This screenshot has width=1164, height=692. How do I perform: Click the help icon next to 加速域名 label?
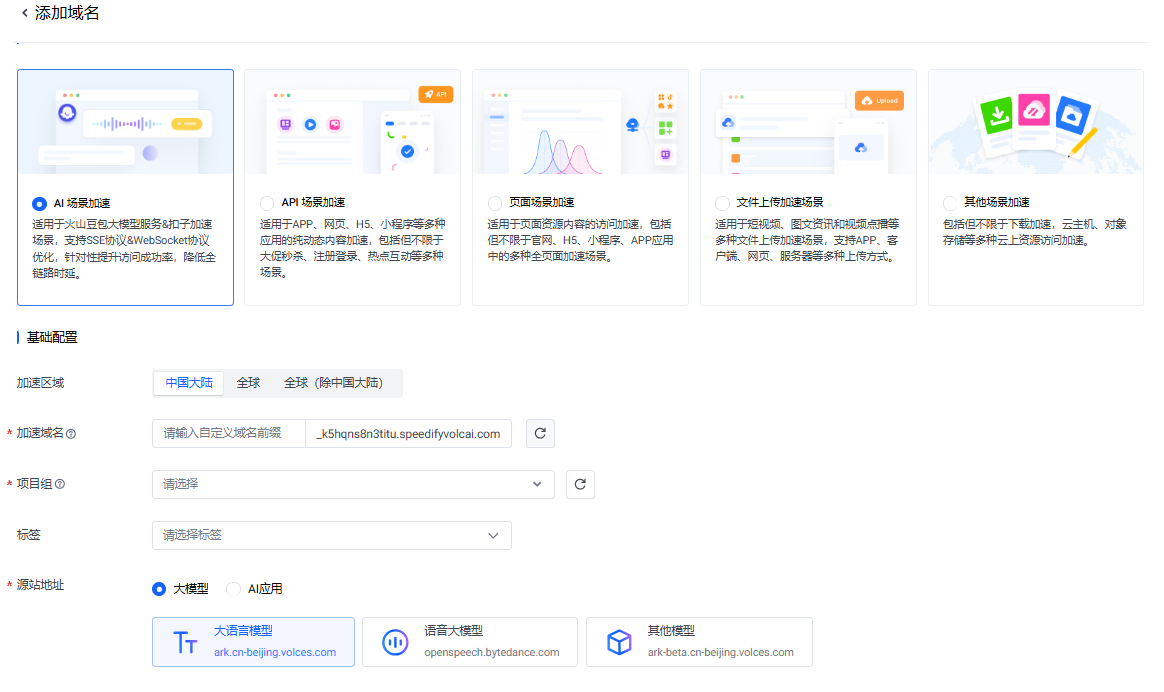pos(71,434)
